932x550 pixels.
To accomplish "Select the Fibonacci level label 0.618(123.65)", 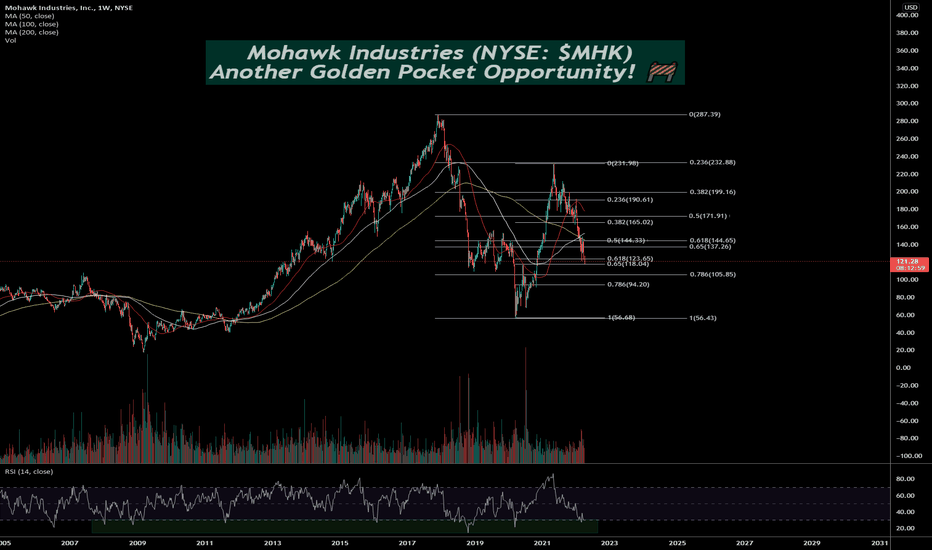I will tap(629, 259).
